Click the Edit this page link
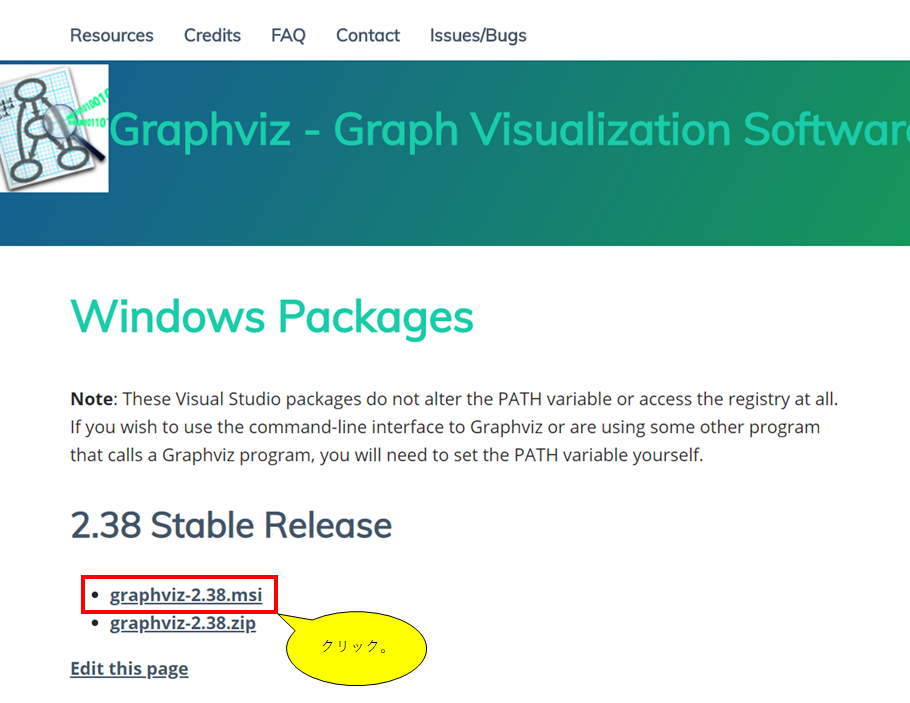910x703 pixels. (x=129, y=668)
